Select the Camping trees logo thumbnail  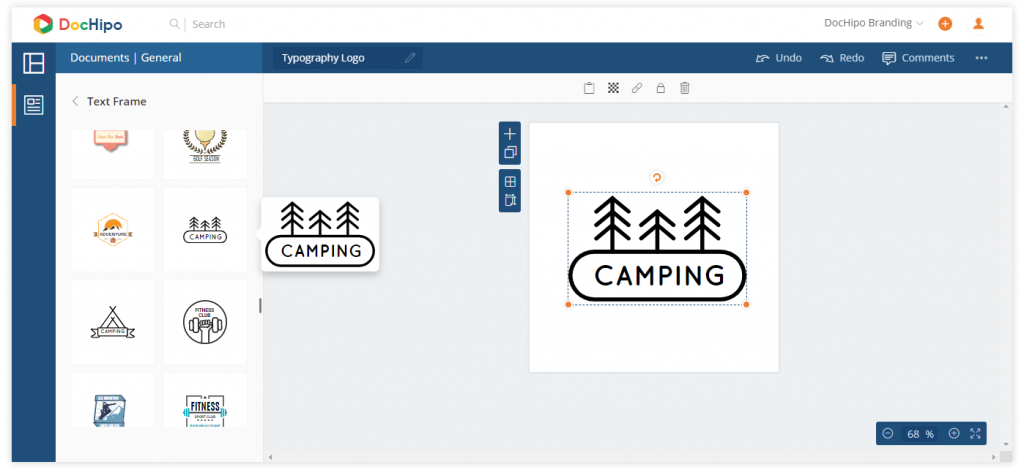(x=205, y=230)
